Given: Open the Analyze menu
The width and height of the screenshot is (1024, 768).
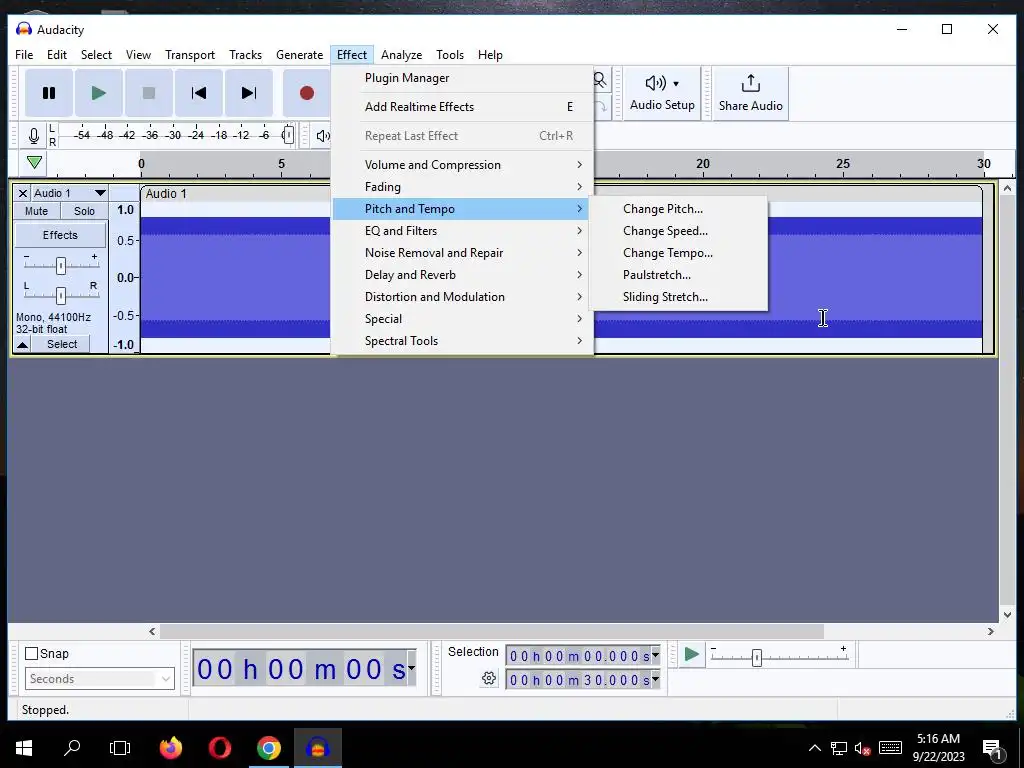Looking at the screenshot, I should point(402,55).
